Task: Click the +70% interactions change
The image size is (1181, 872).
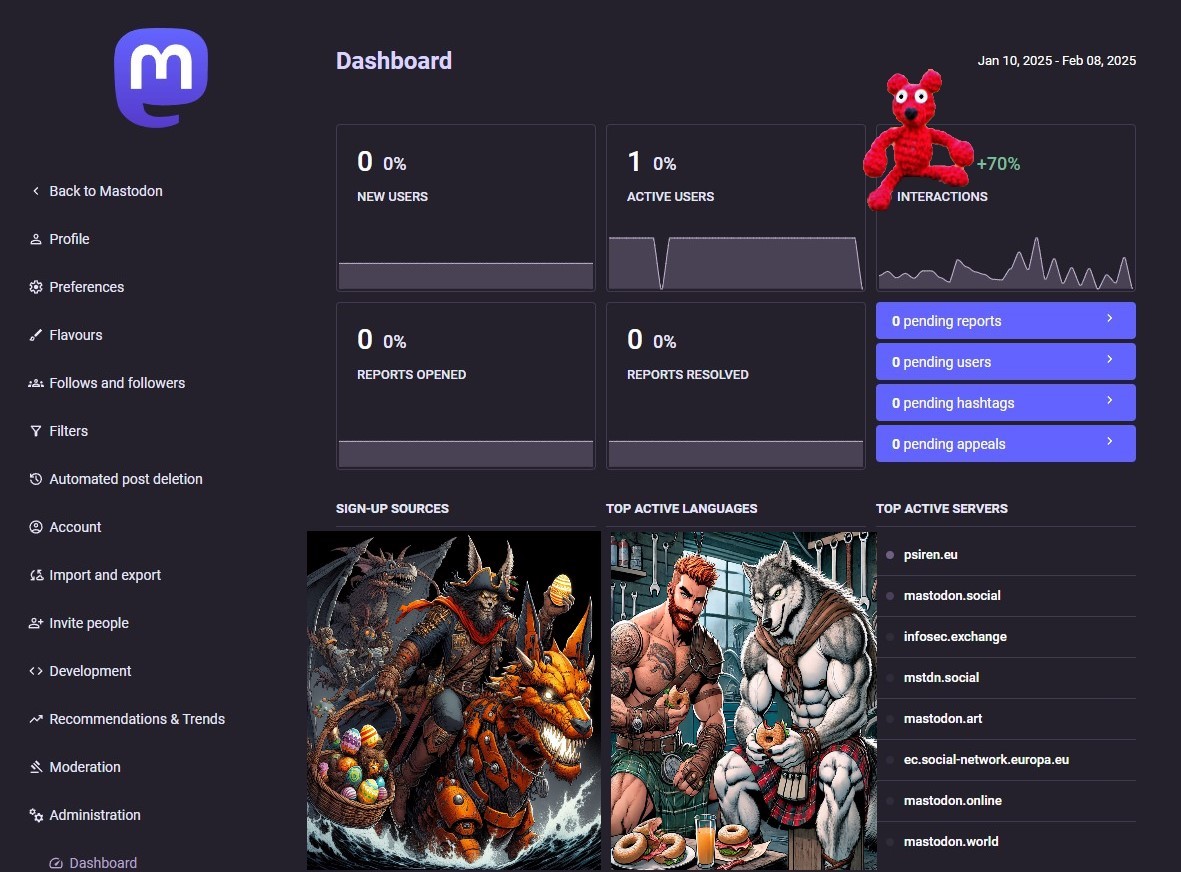Action: point(998,164)
